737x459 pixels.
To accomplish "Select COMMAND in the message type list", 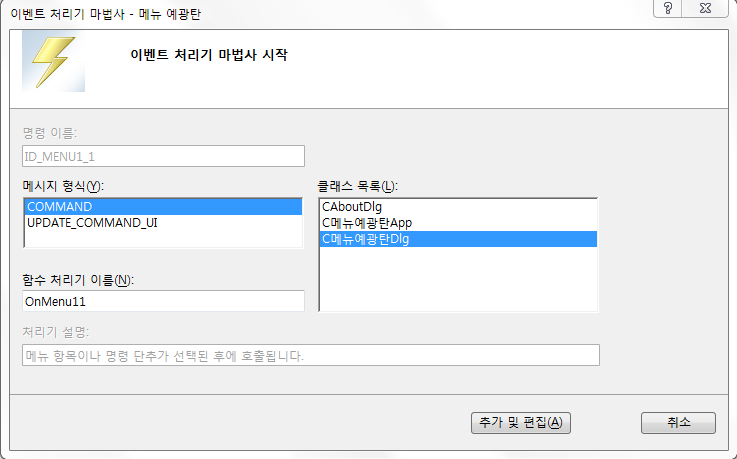I will pos(60,207).
